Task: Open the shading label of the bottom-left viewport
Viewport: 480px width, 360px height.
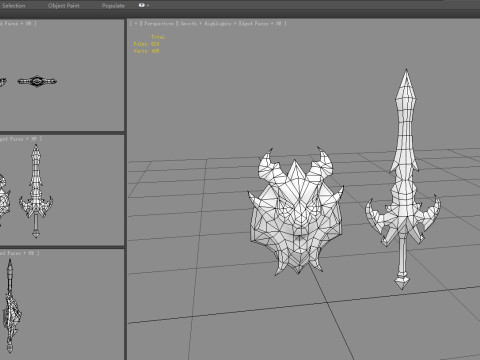Action: (20, 253)
